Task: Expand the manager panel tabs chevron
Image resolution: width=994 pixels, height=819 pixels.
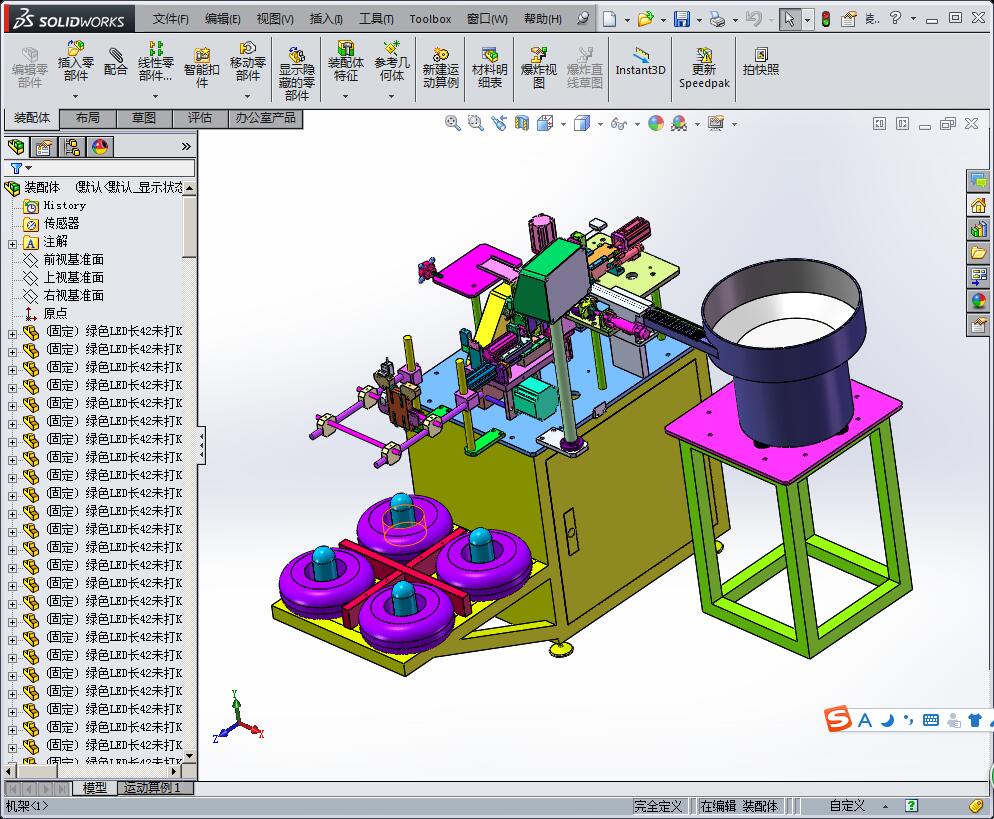Action: (186, 146)
